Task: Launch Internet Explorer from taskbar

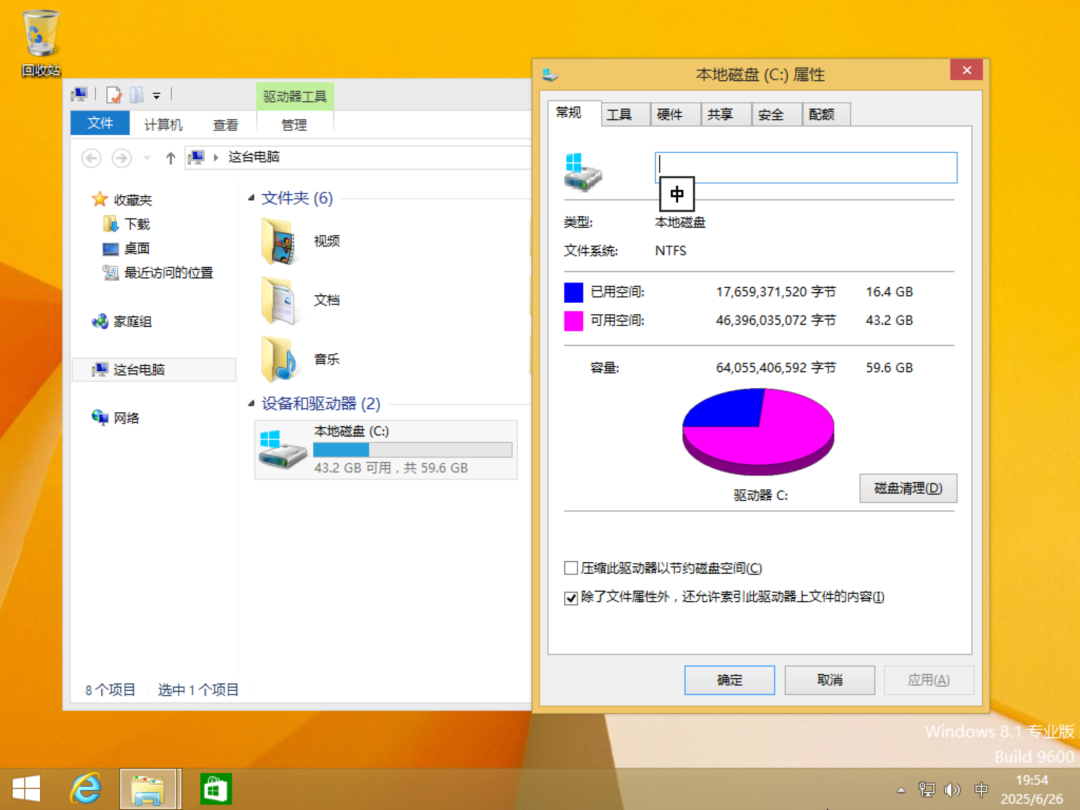Action: tap(85, 789)
